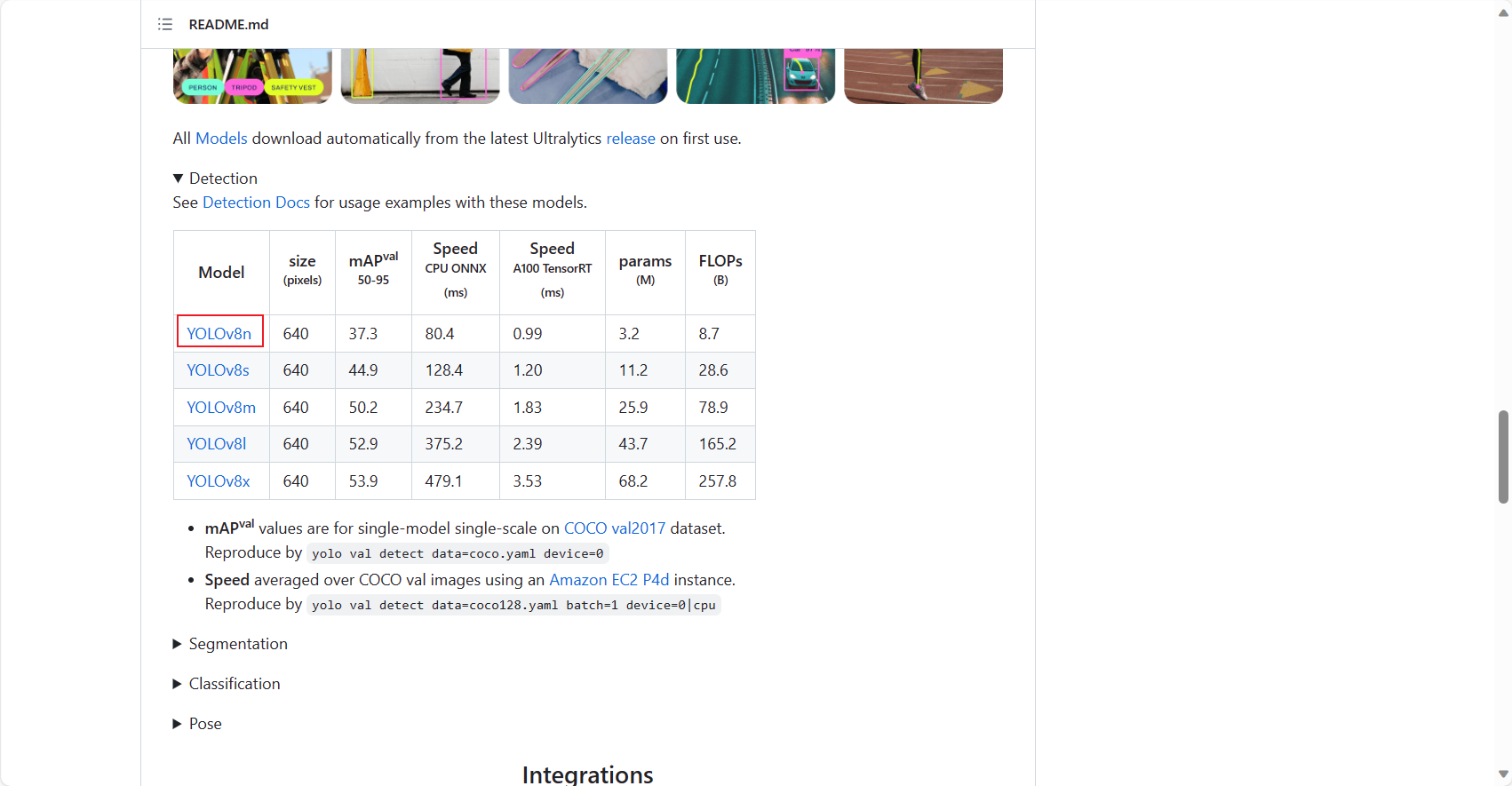This screenshot has height=786, width=1512.
Task: Click the FLOPs (B) column header
Action: (x=720, y=273)
